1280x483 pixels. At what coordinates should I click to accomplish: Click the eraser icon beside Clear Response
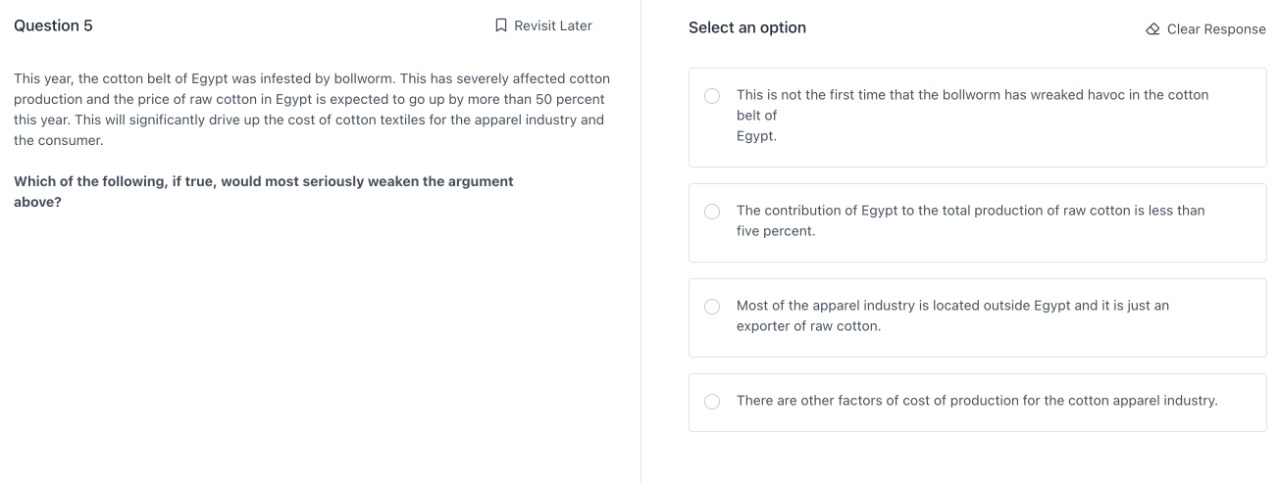pos(1153,29)
